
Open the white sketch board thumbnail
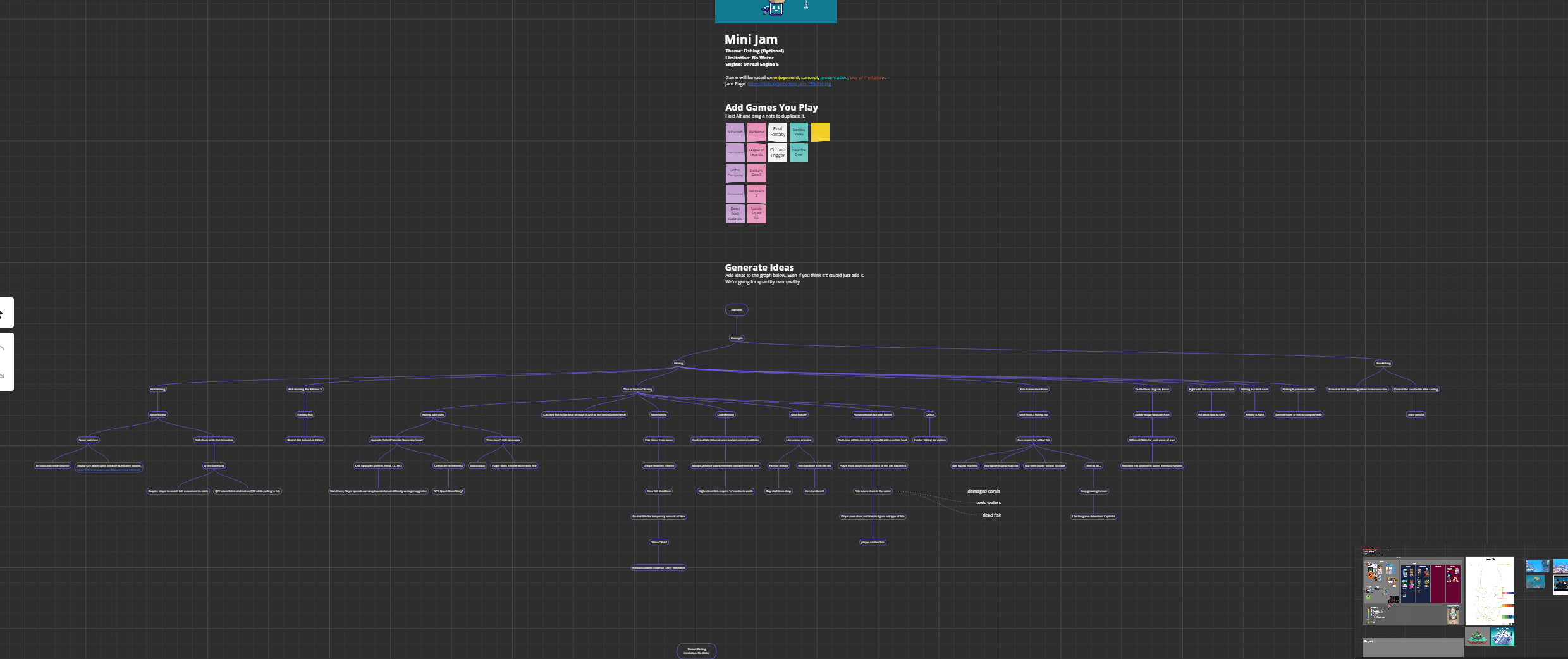point(1490,591)
